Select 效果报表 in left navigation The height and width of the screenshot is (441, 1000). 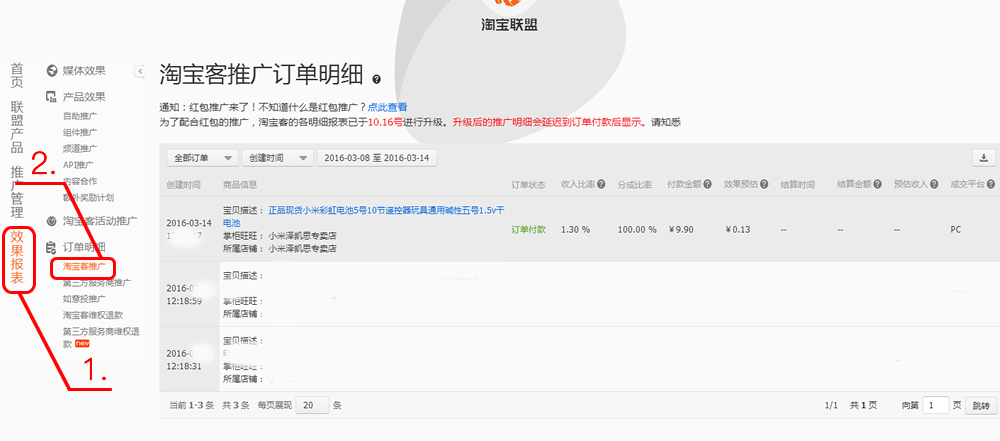tap(17, 258)
